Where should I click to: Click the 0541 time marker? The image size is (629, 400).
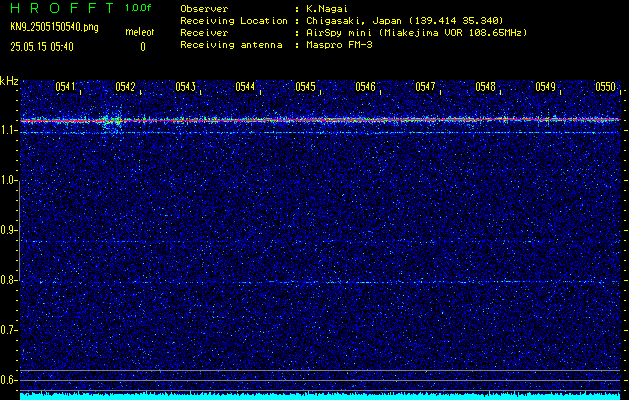[65, 87]
